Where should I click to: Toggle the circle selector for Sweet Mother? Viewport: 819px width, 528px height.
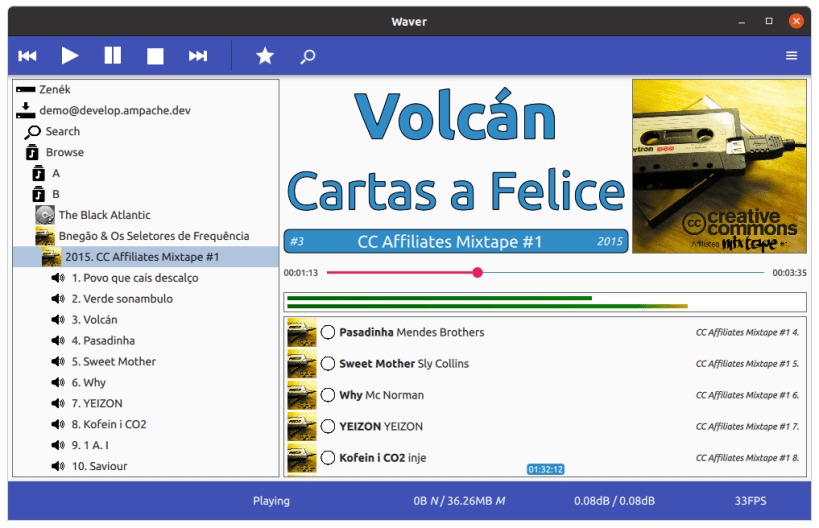coord(327,363)
